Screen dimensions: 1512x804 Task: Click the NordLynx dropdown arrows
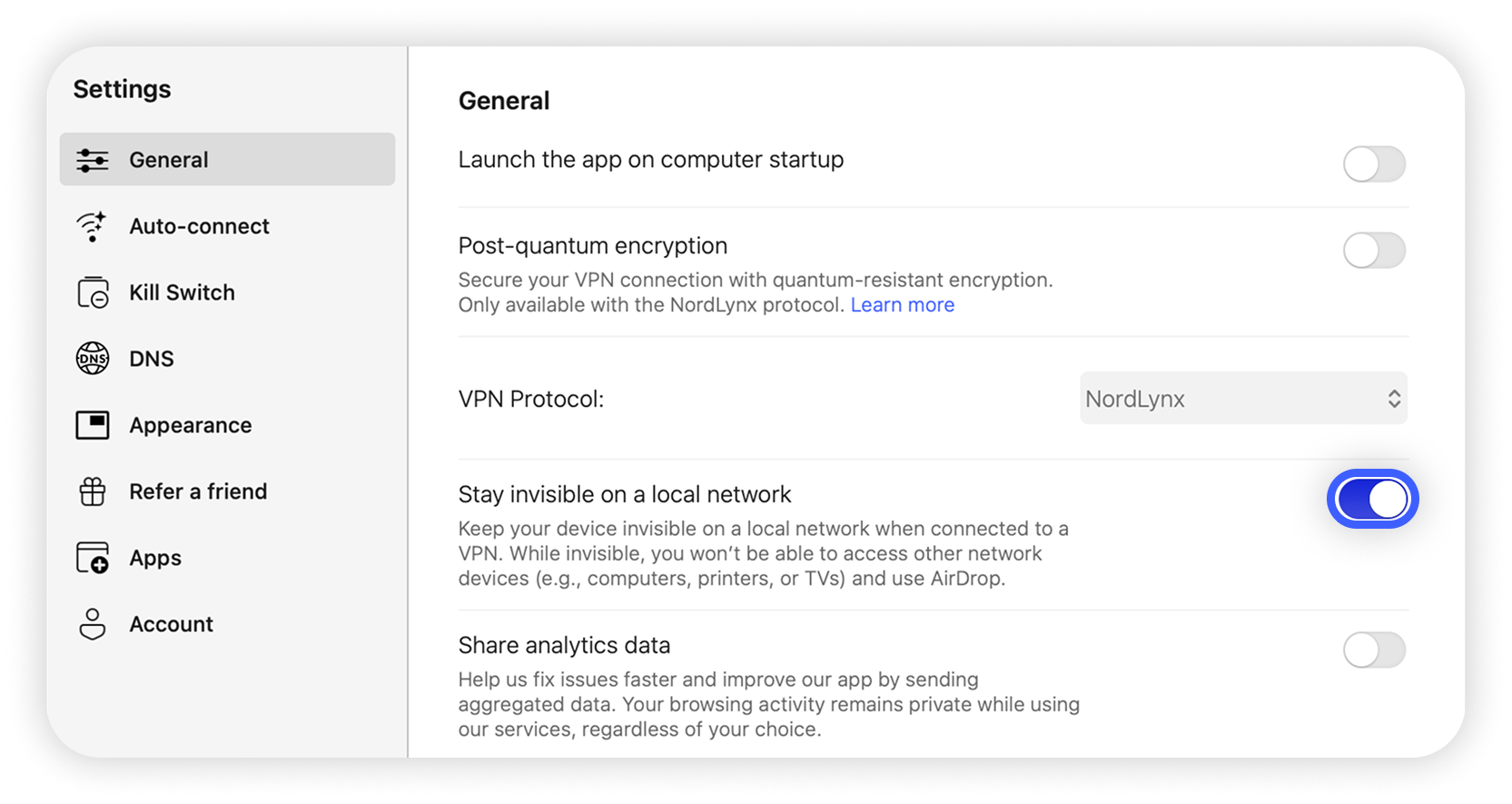(1394, 399)
